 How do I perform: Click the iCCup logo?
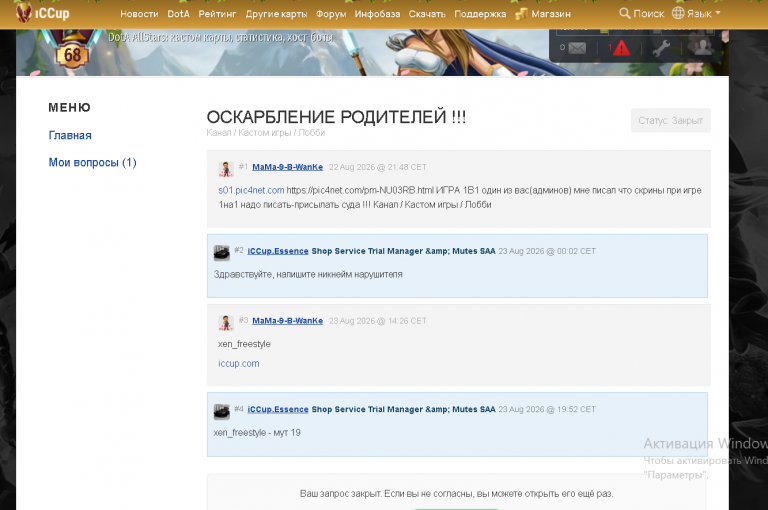[x=43, y=13]
